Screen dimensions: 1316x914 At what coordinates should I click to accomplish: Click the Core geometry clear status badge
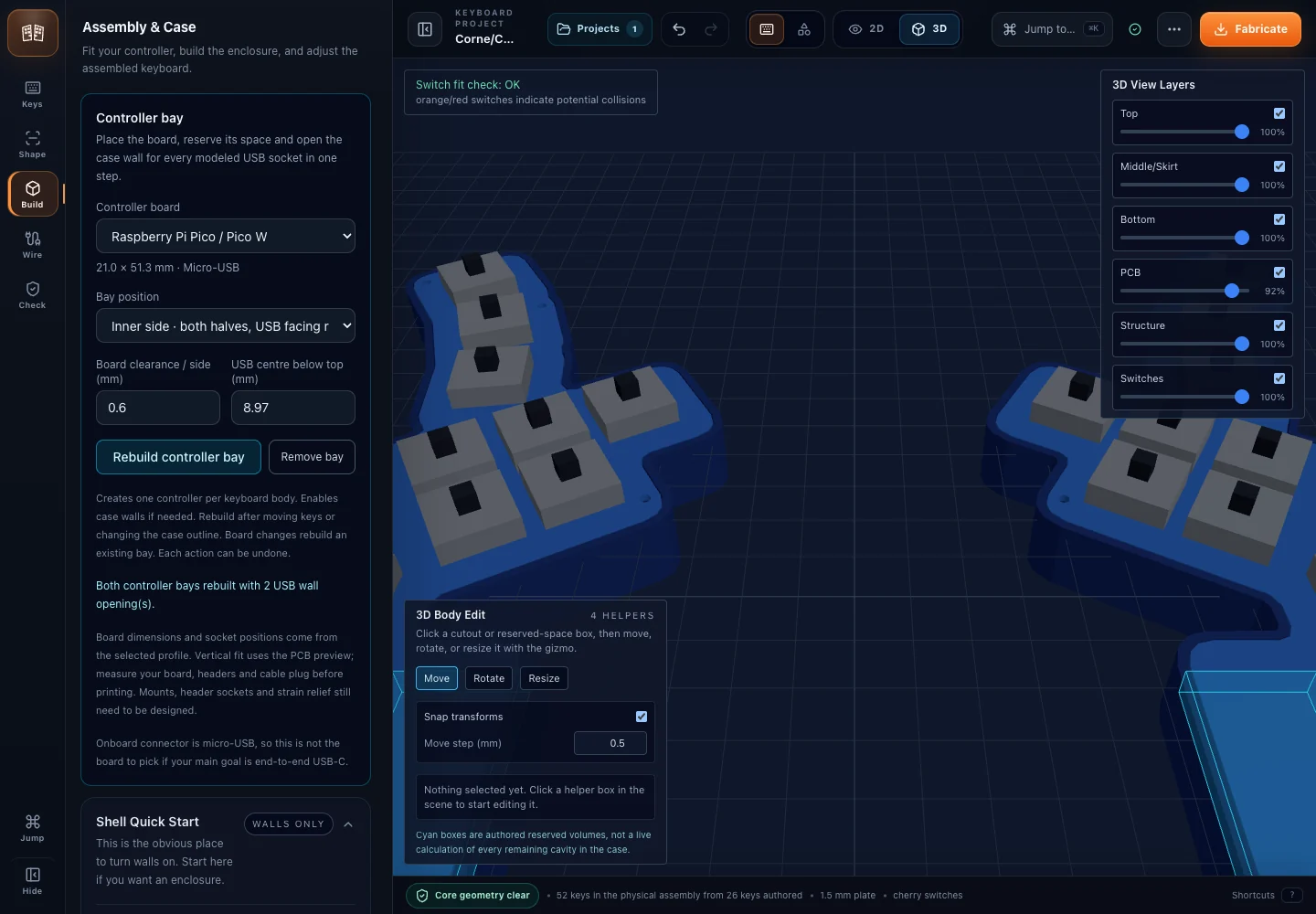click(x=472, y=896)
